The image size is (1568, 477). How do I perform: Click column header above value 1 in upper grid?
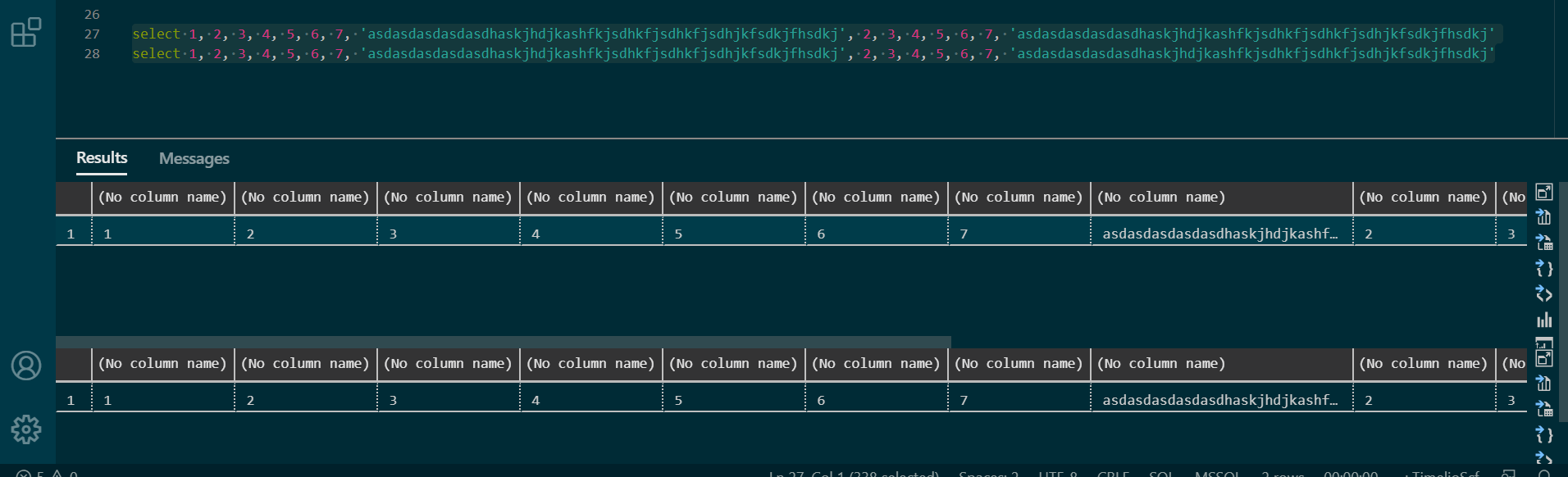(163, 198)
